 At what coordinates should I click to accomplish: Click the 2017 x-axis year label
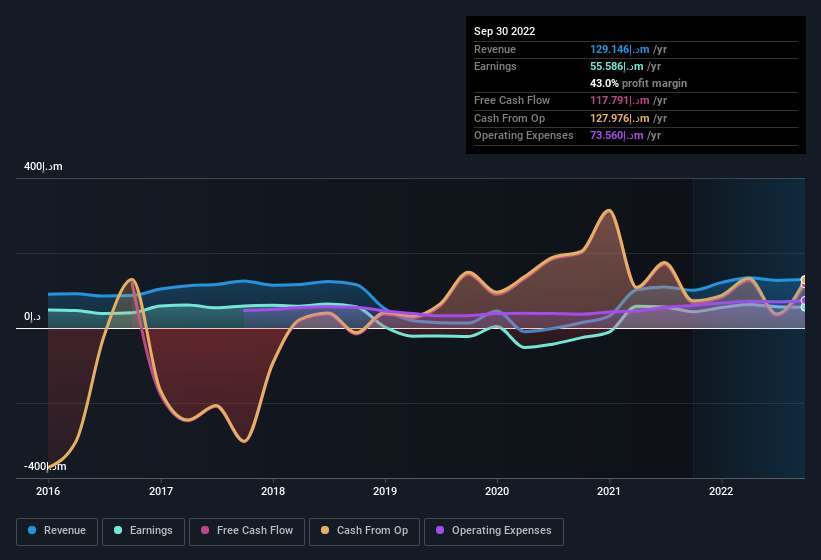(161, 491)
